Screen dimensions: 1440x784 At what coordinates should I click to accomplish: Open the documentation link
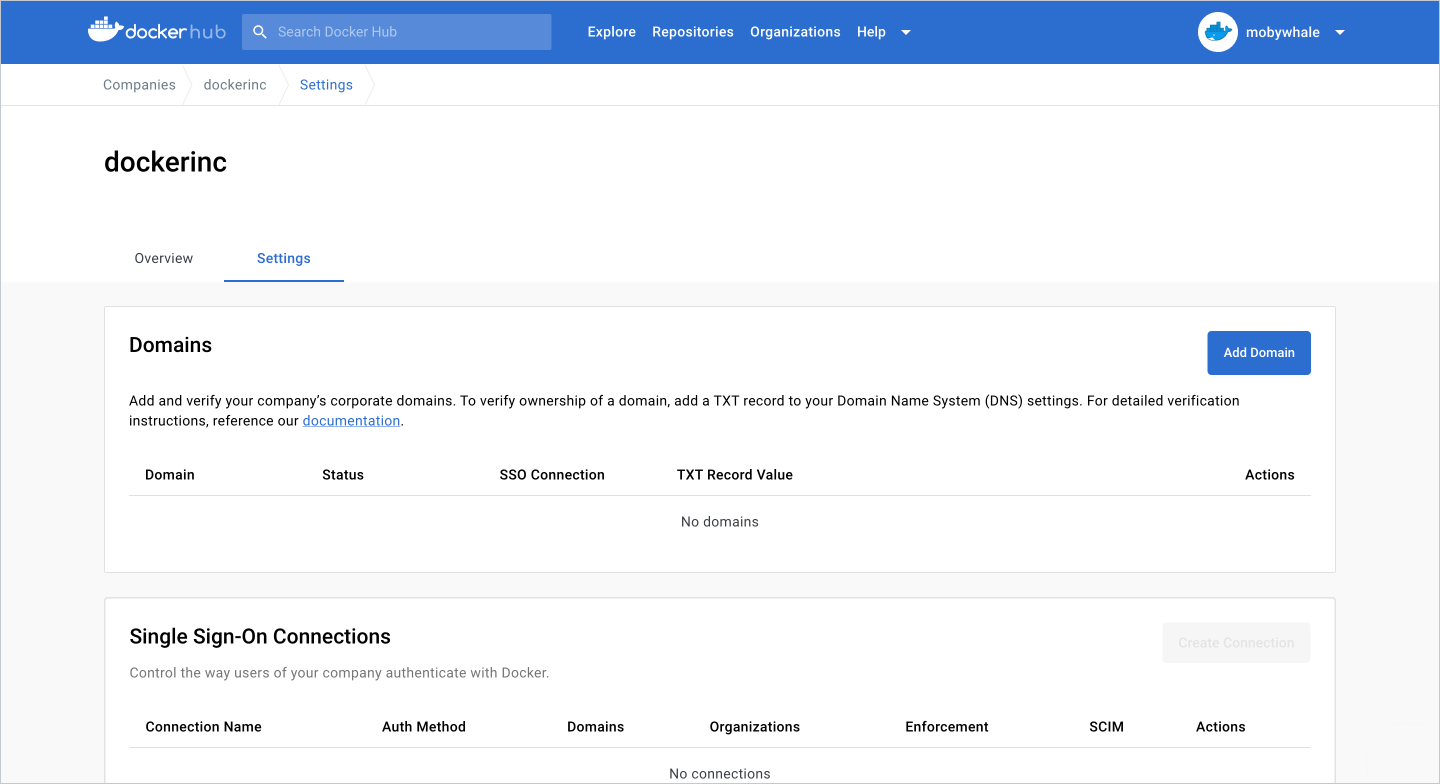click(351, 421)
